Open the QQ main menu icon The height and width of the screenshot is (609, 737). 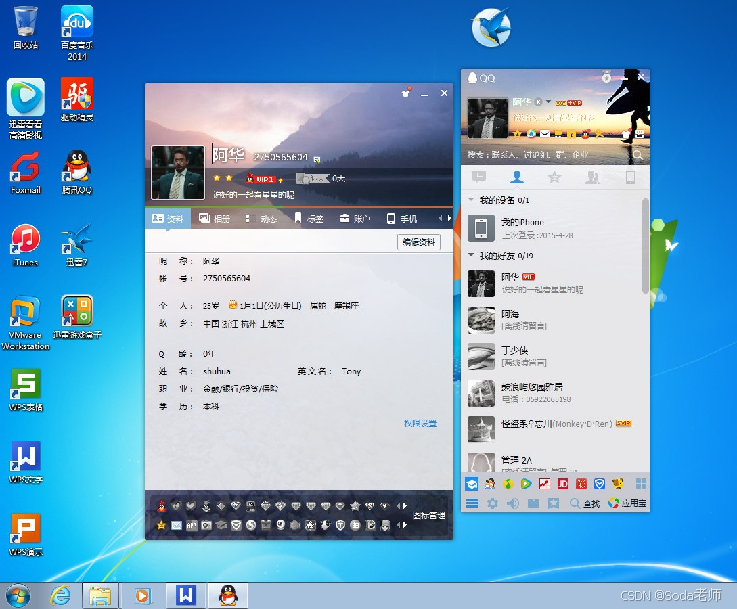pyautogui.click(x=471, y=503)
